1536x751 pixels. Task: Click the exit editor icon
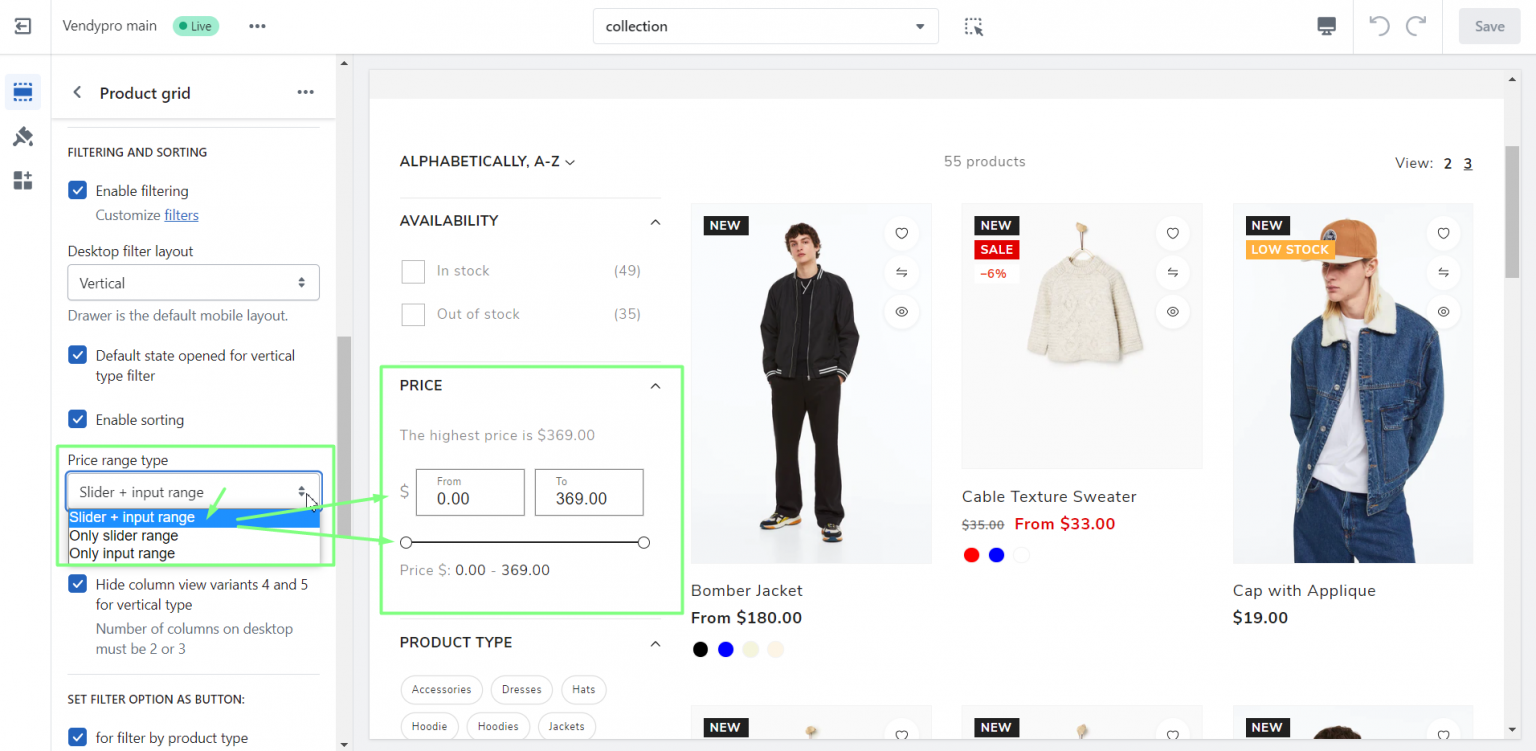tap(23, 26)
